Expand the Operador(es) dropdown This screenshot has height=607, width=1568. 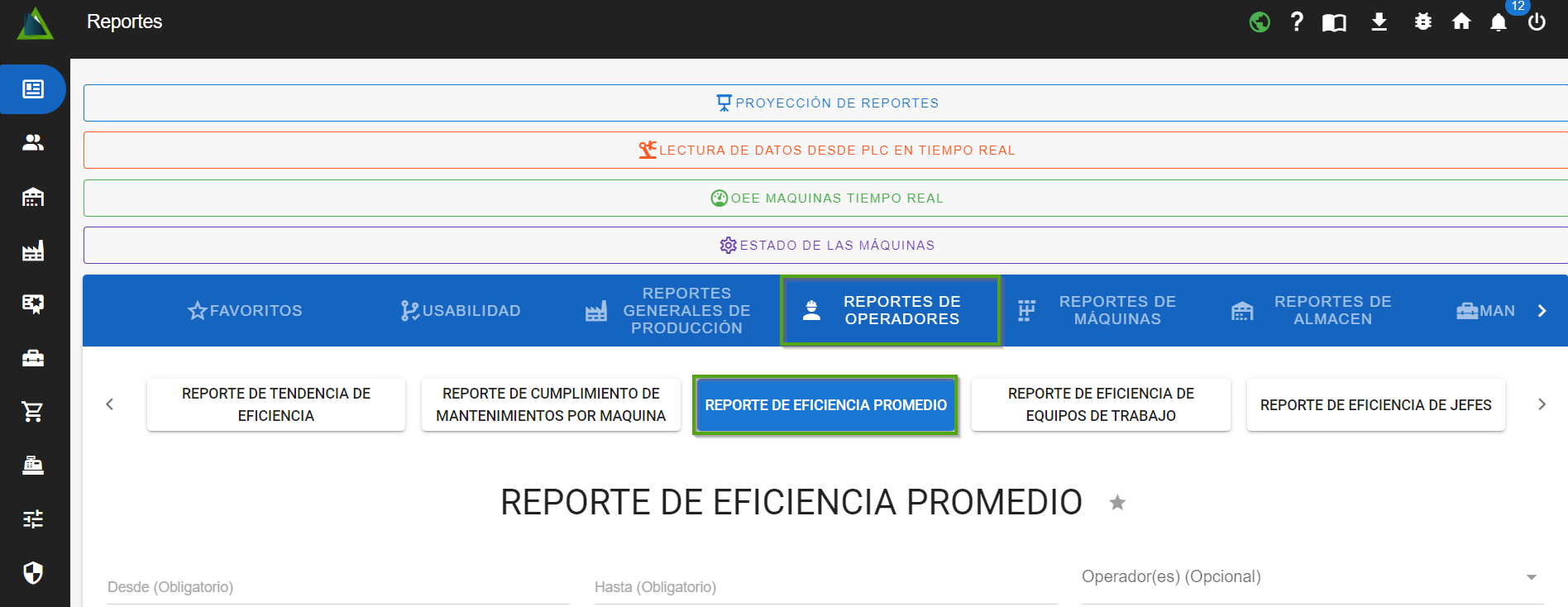click(1531, 577)
